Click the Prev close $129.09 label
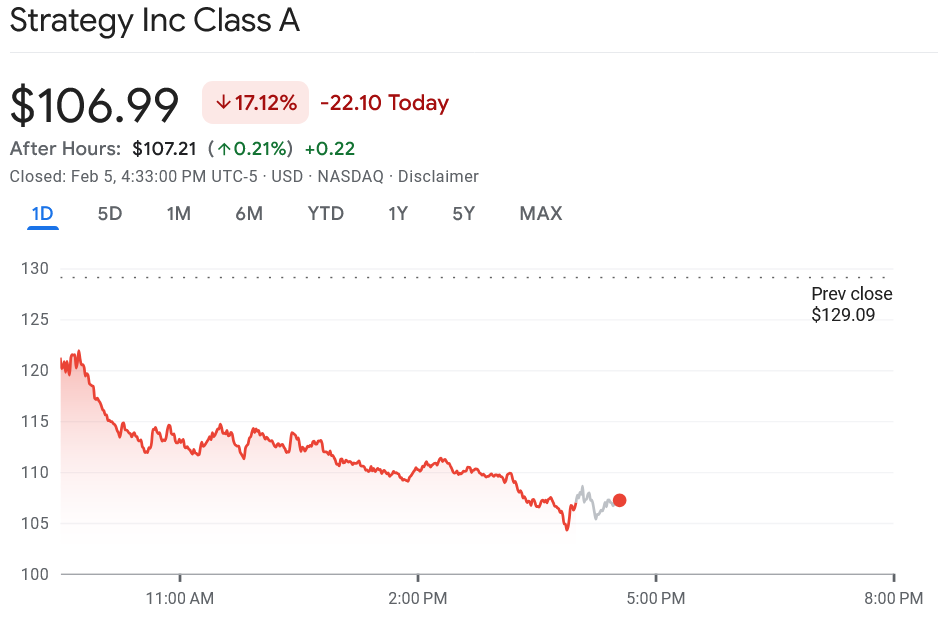 point(851,305)
